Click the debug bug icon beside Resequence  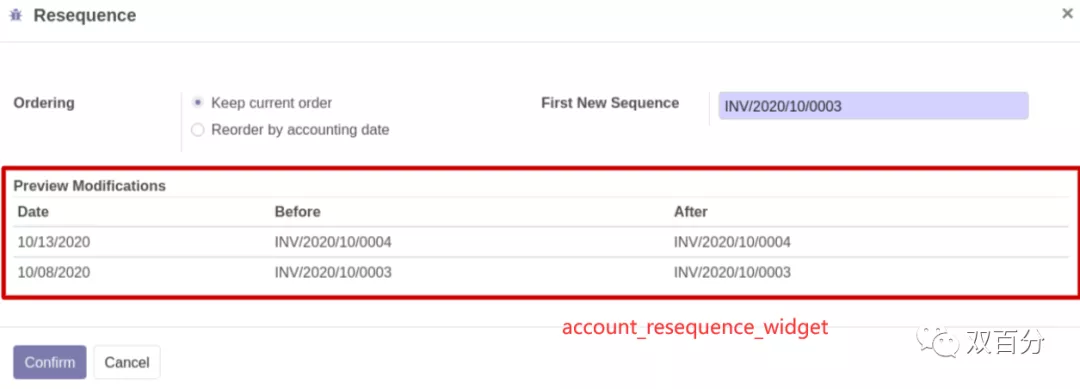(x=16, y=15)
